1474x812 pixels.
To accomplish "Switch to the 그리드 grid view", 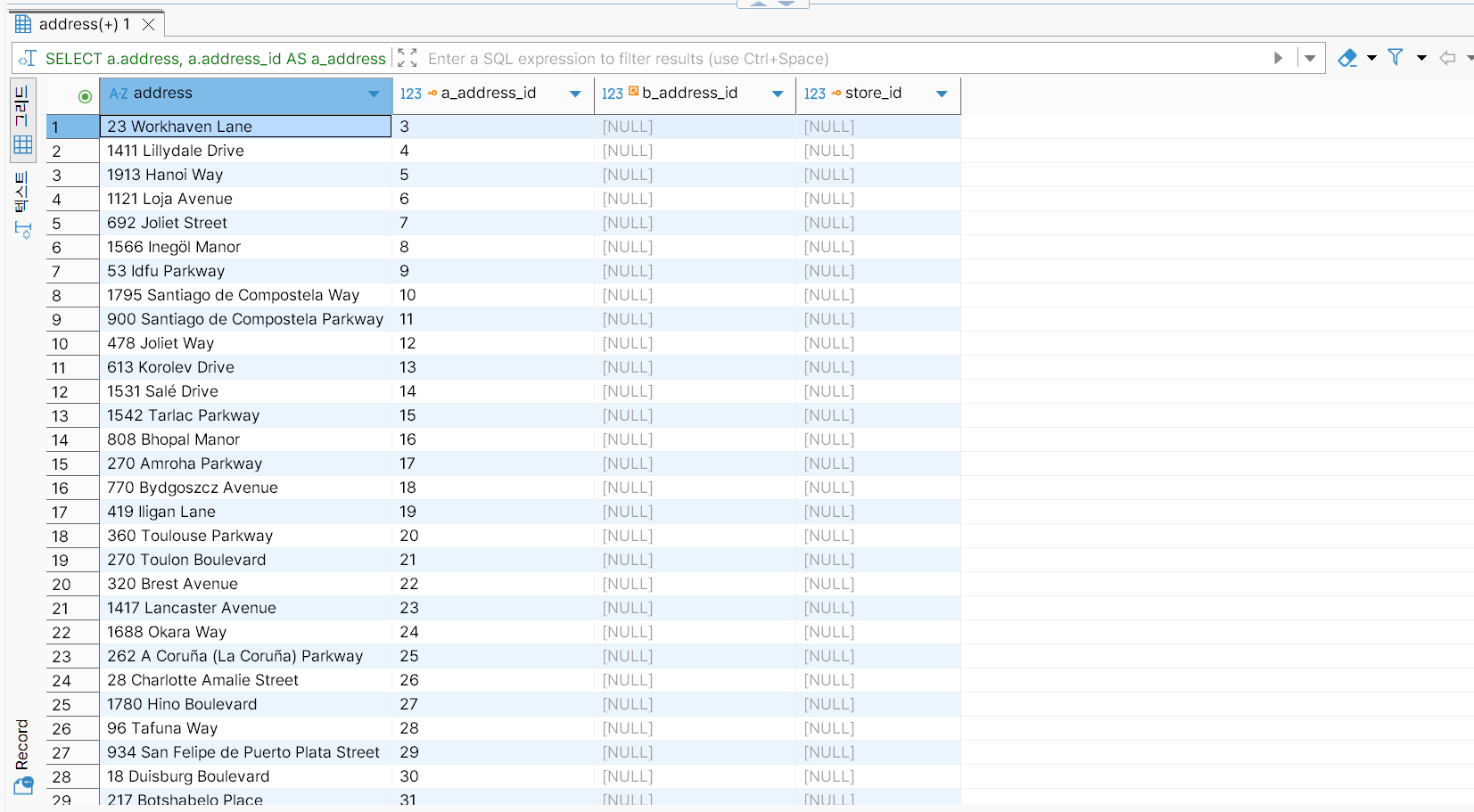I will tap(22, 120).
